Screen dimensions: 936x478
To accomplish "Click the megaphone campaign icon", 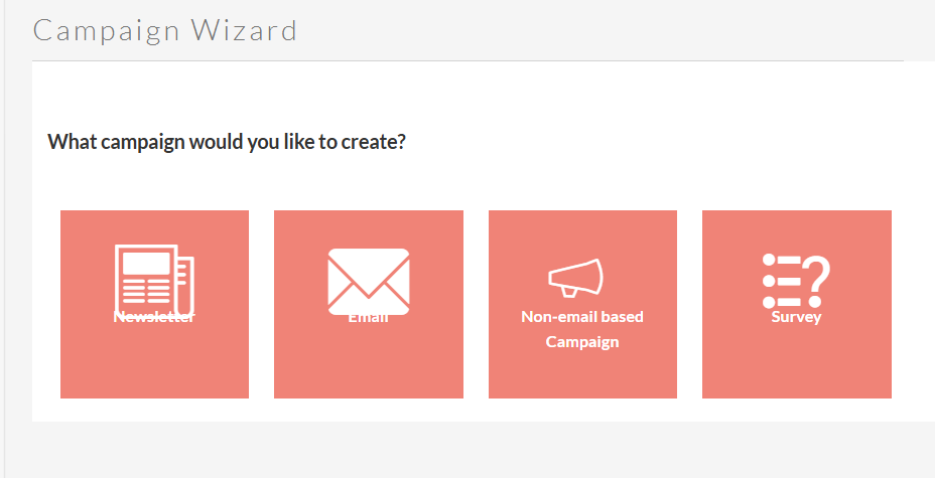I will point(576,277).
